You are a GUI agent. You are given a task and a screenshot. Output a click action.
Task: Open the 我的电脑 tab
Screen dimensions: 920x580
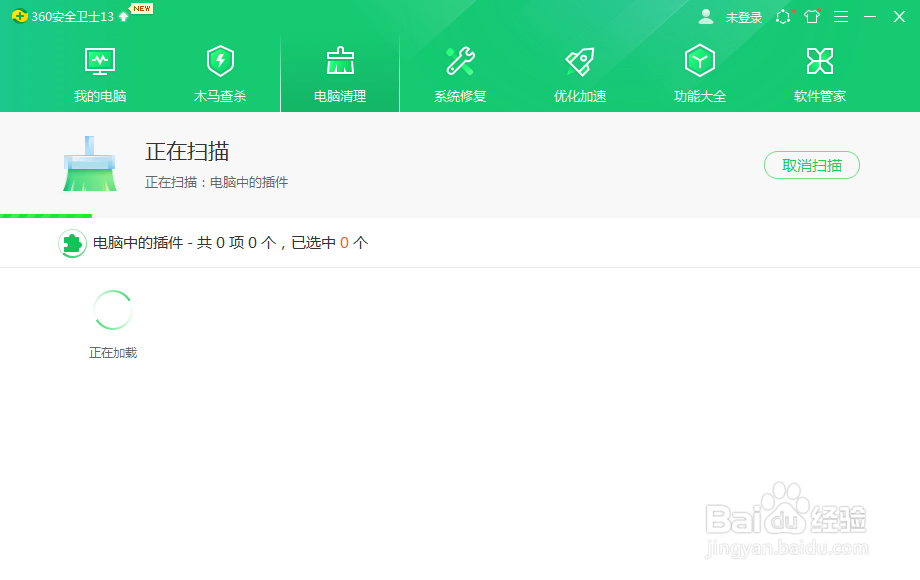tap(100, 74)
